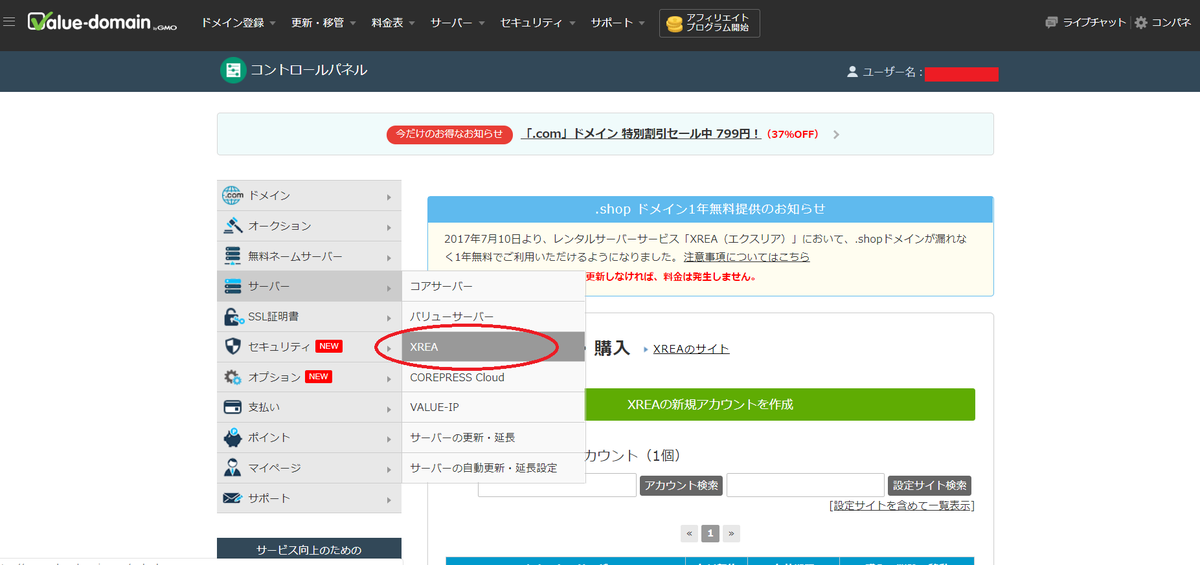Select サーバーの更新・延長 from the submenu

(494, 438)
